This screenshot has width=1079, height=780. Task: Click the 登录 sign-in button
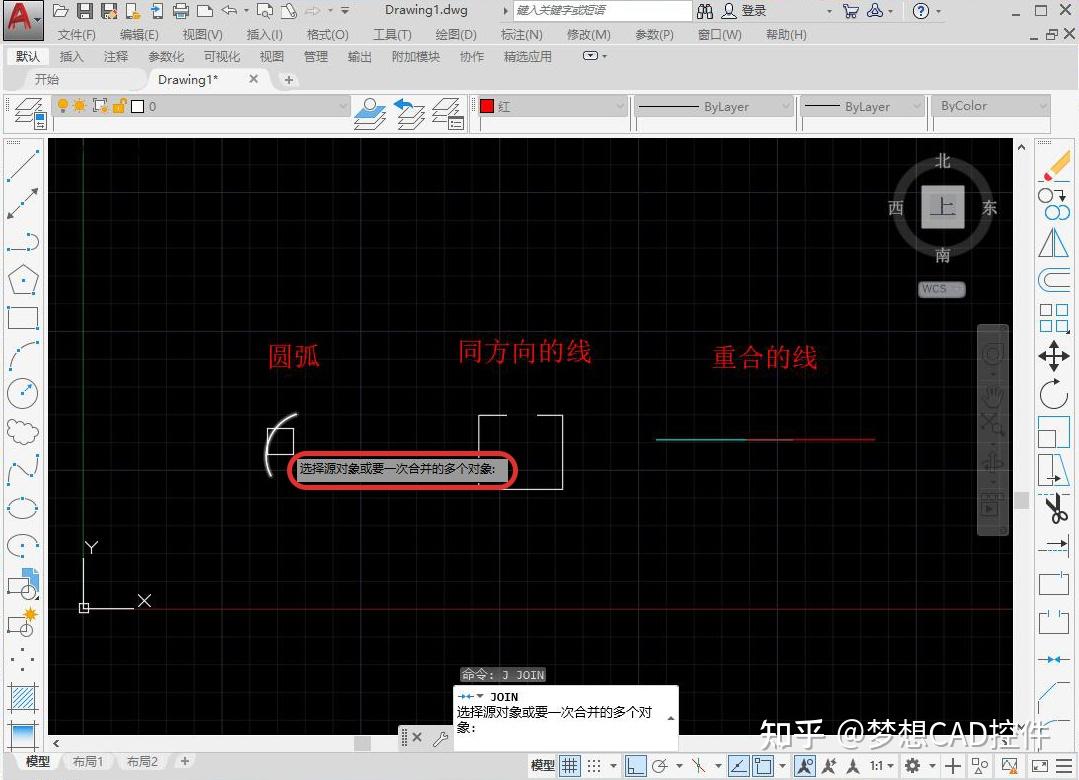pyautogui.click(x=746, y=12)
